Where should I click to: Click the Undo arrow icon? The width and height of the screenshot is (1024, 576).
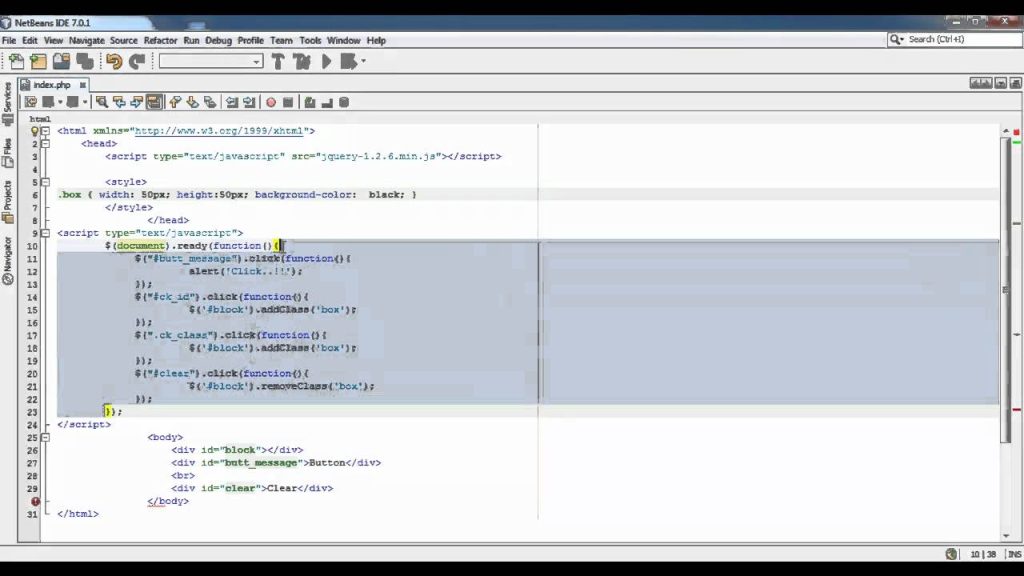114,61
